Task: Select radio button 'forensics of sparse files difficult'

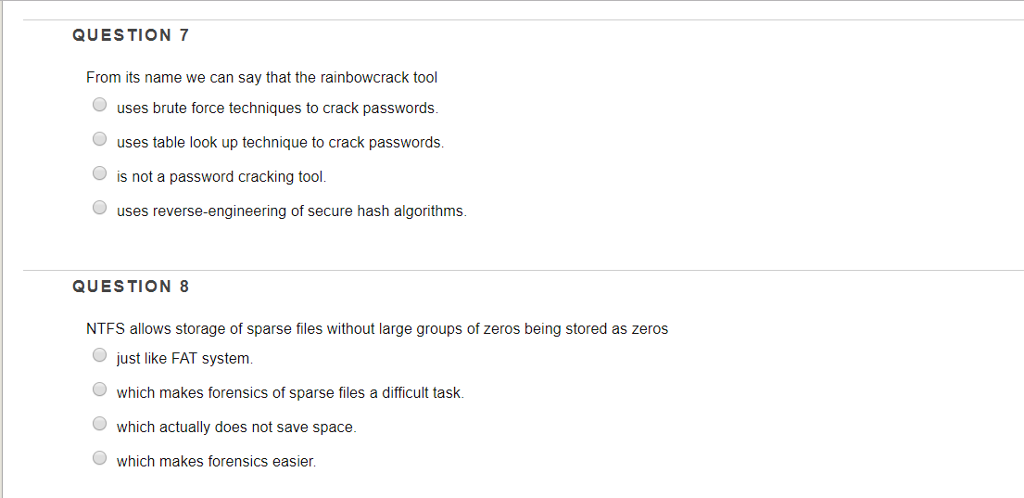Action: click(x=99, y=389)
